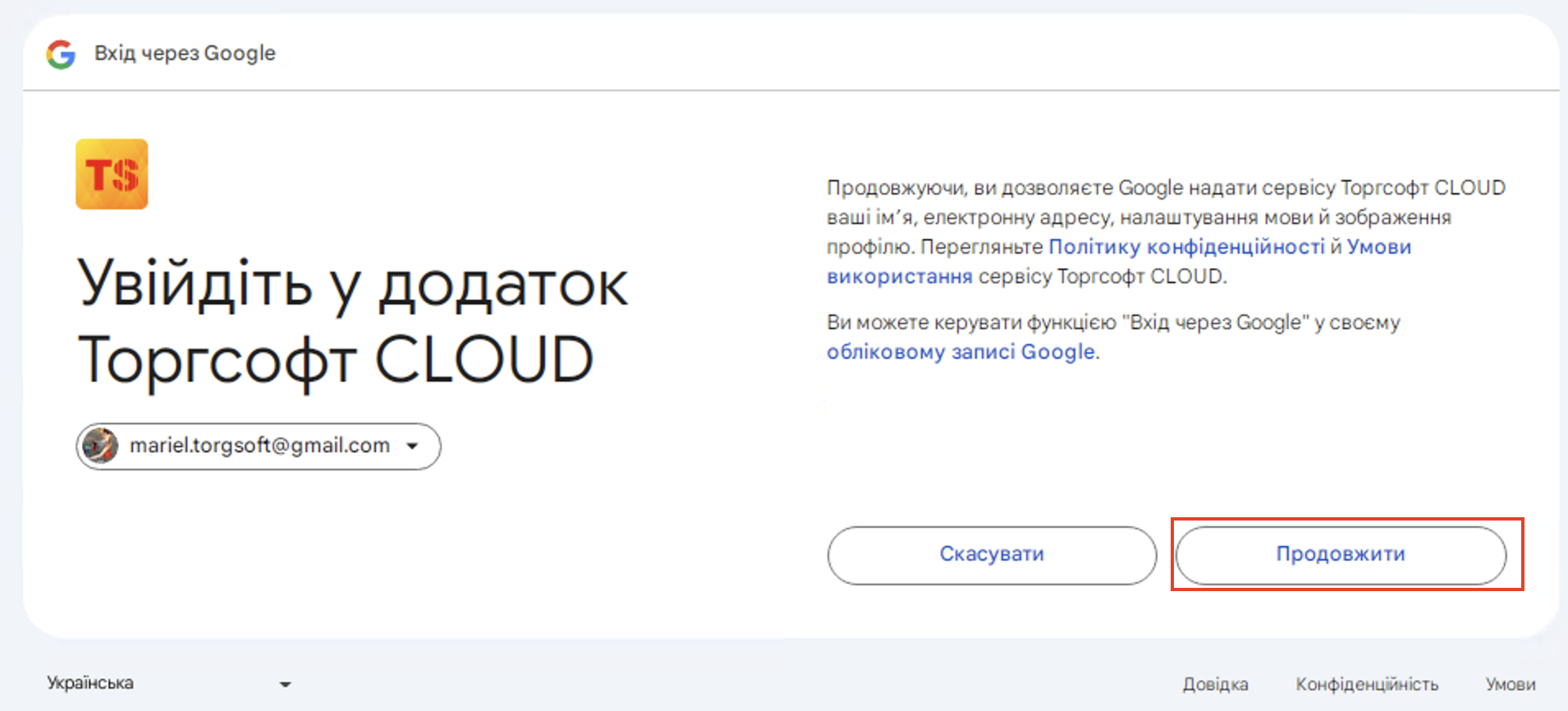Image resolution: width=1568 pixels, height=711 pixels.
Task: Open the обліковому записі Google link
Action: coord(961,352)
